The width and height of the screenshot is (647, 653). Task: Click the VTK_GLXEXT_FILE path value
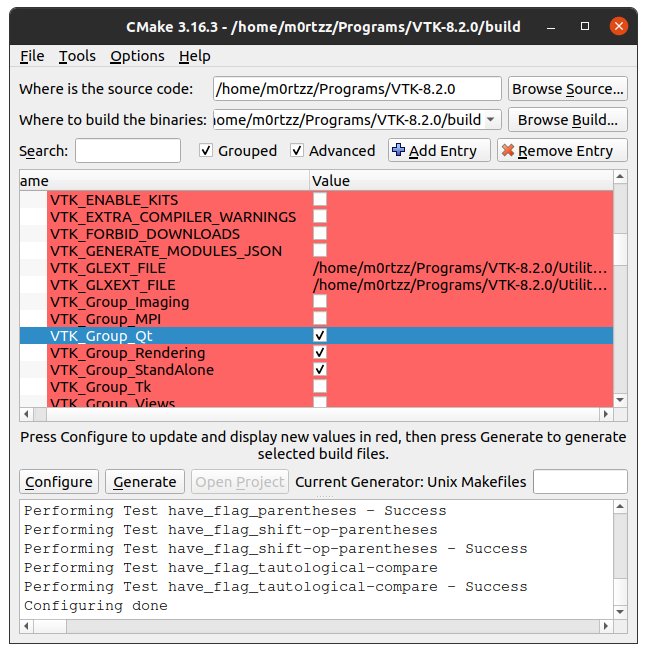pyautogui.click(x=460, y=285)
